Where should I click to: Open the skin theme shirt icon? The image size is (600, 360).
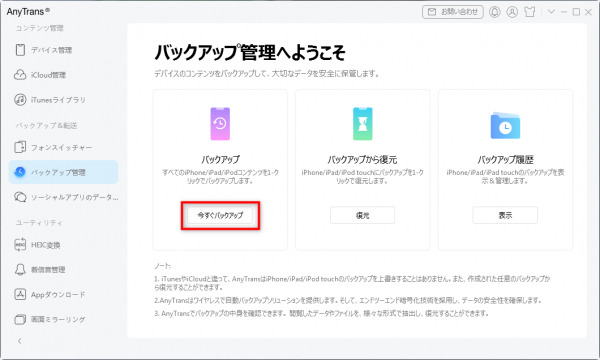tap(530, 12)
